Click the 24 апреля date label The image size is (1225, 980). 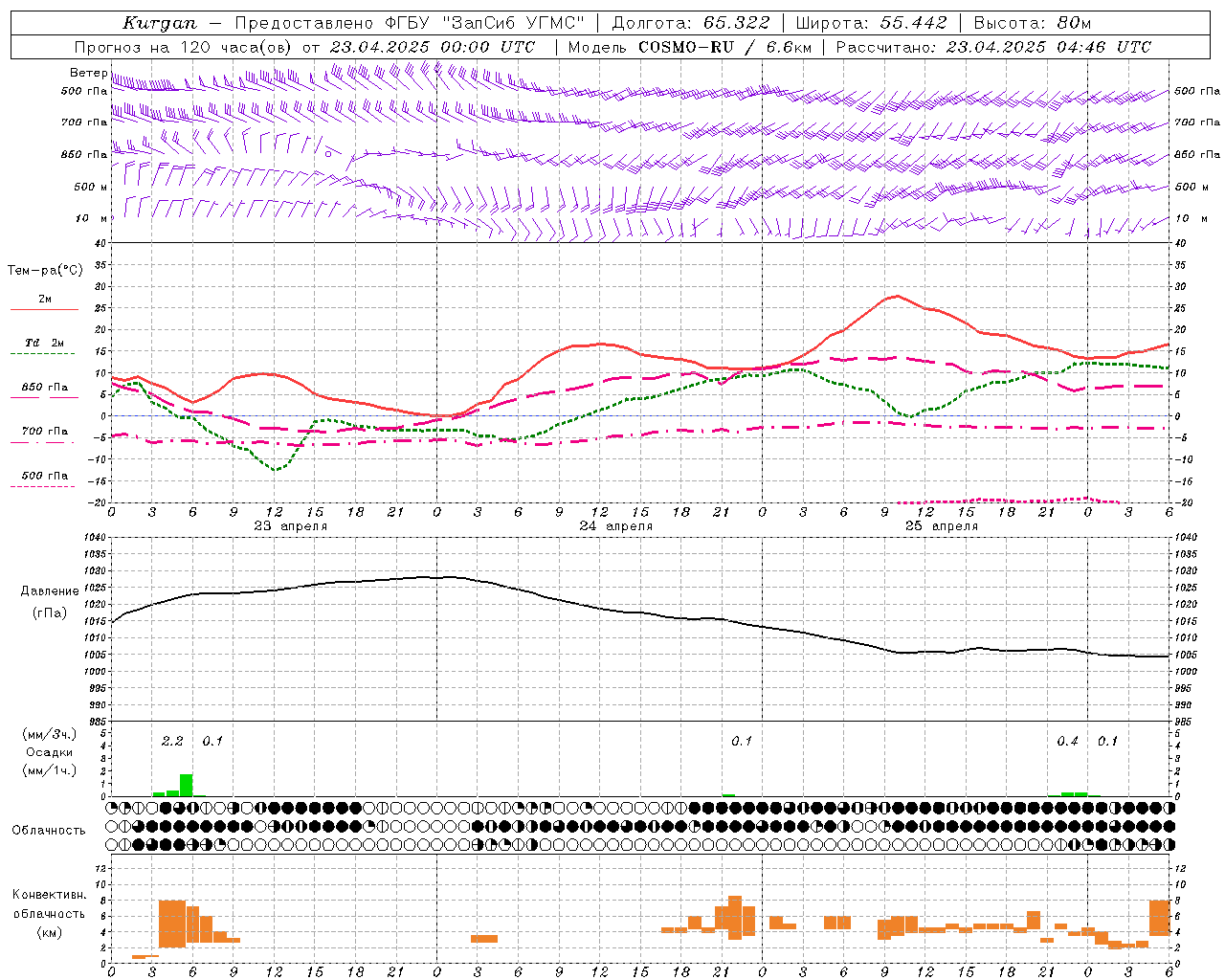point(615,526)
